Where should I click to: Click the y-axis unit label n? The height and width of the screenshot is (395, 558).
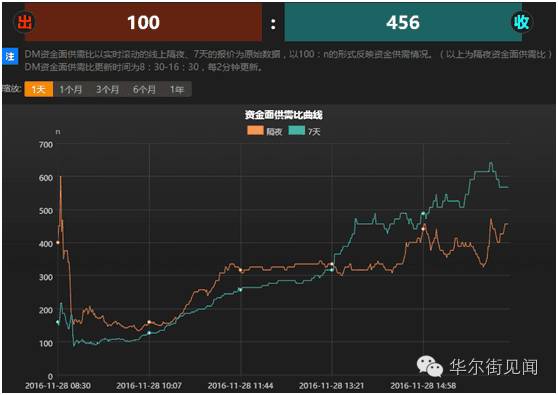58,132
